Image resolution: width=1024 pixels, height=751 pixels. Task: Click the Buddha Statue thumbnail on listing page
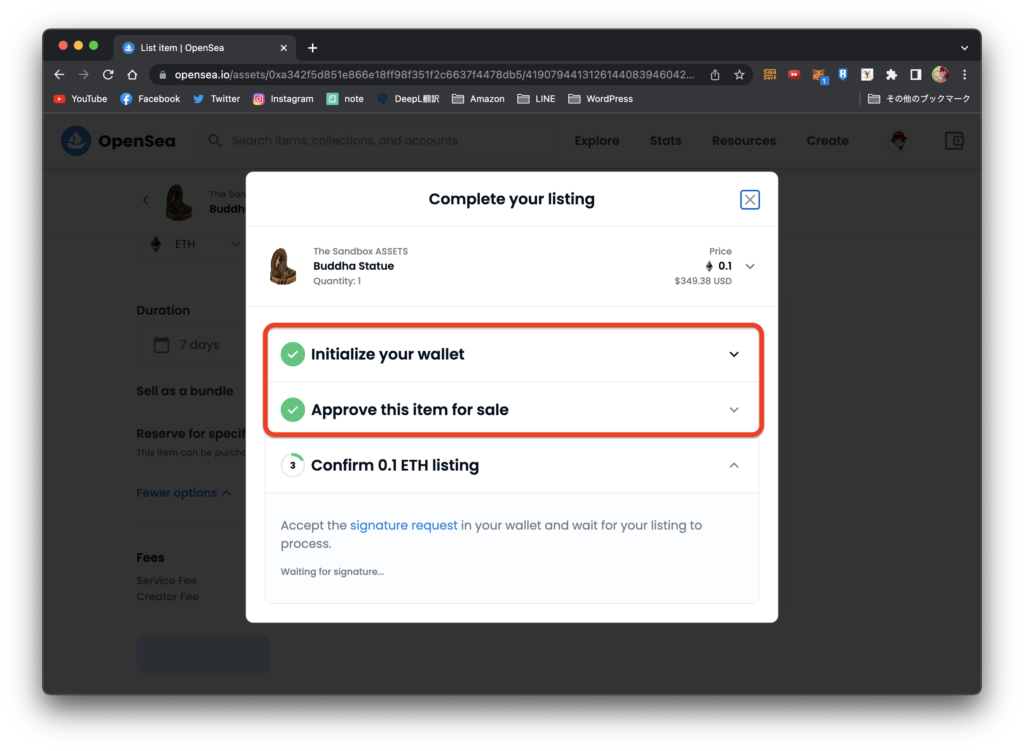[x=178, y=202]
